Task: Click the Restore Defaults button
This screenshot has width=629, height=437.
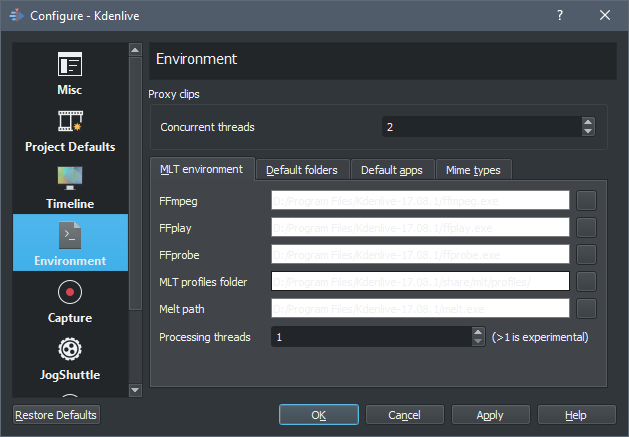Action: point(56,414)
